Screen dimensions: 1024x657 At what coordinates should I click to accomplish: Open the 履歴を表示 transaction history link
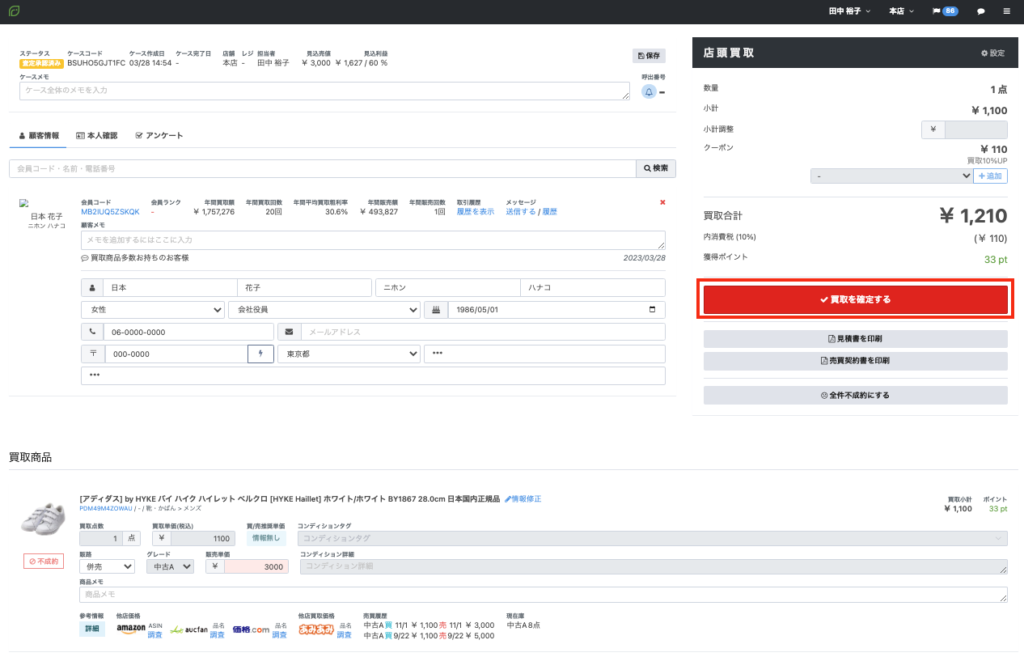coord(475,212)
